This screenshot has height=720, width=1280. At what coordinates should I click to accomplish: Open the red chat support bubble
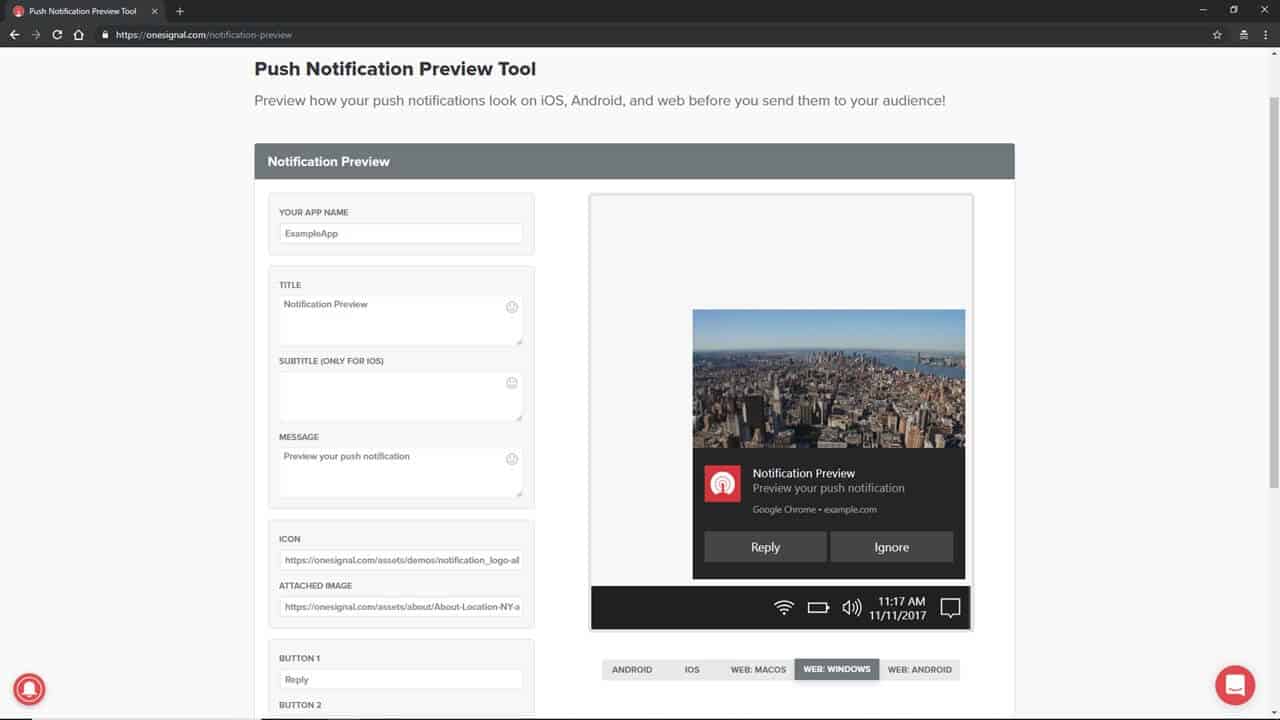1234,685
